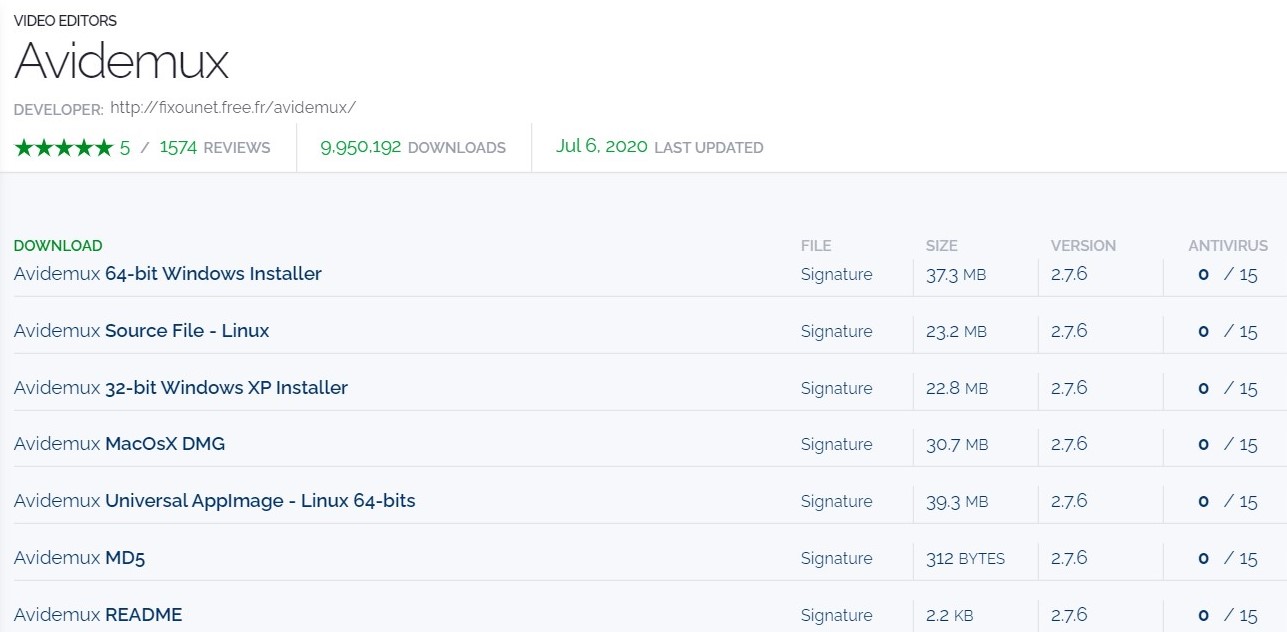
Task: Open the fixounet.free.fr developer link
Action: tap(233, 107)
